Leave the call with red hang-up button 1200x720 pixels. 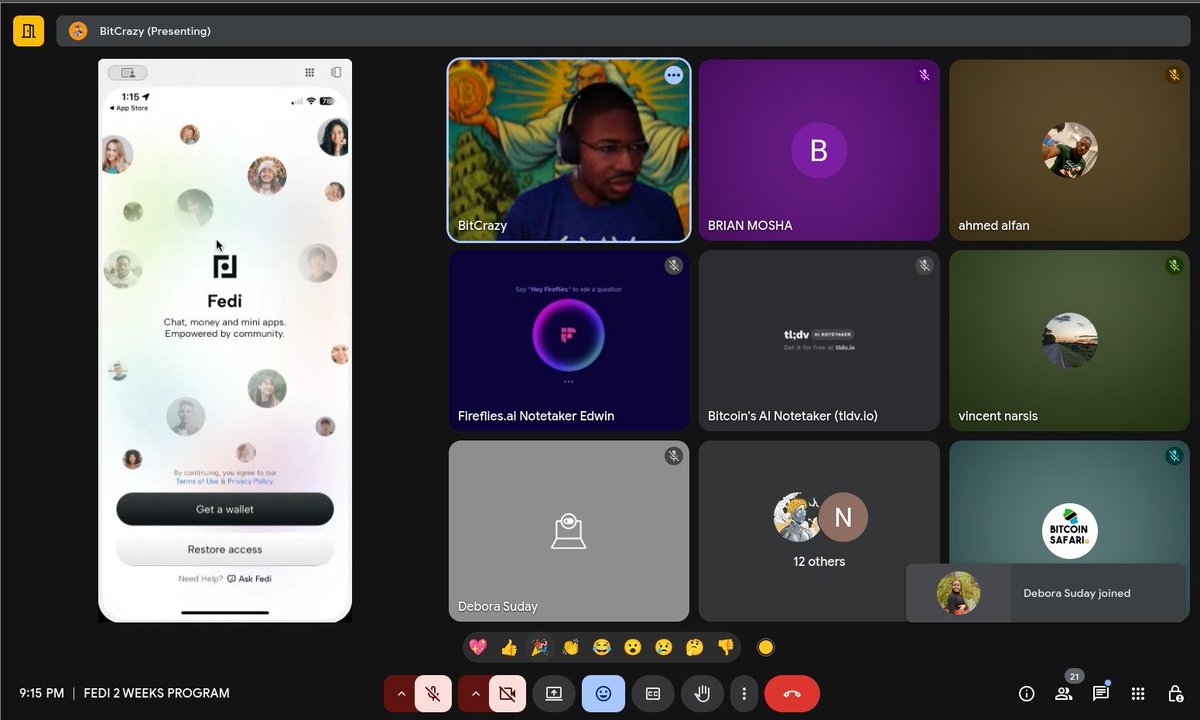pos(792,693)
